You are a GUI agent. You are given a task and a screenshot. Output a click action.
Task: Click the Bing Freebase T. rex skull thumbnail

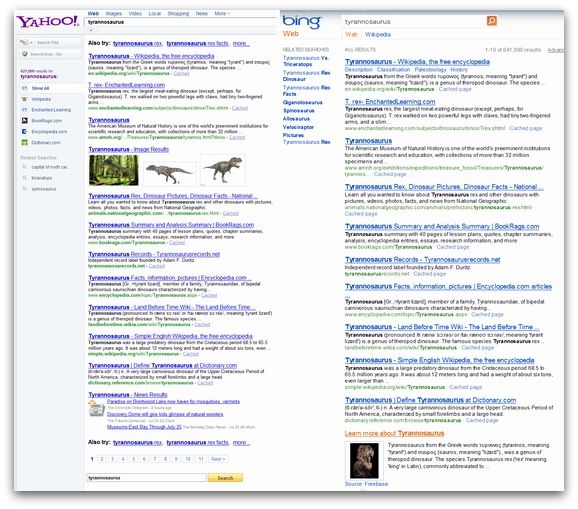coord(364,461)
